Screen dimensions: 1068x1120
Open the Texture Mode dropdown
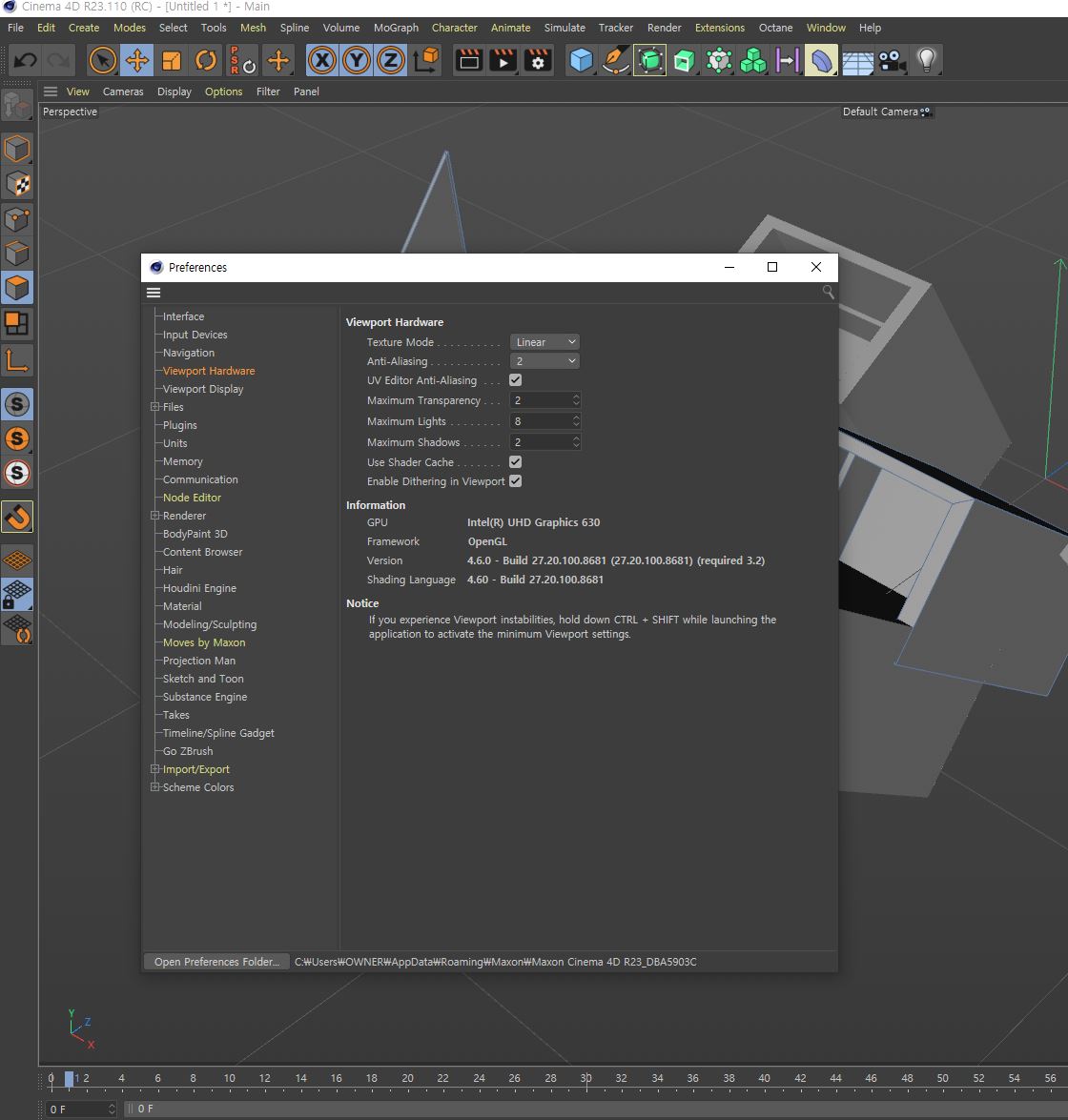(x=544, y=342)
